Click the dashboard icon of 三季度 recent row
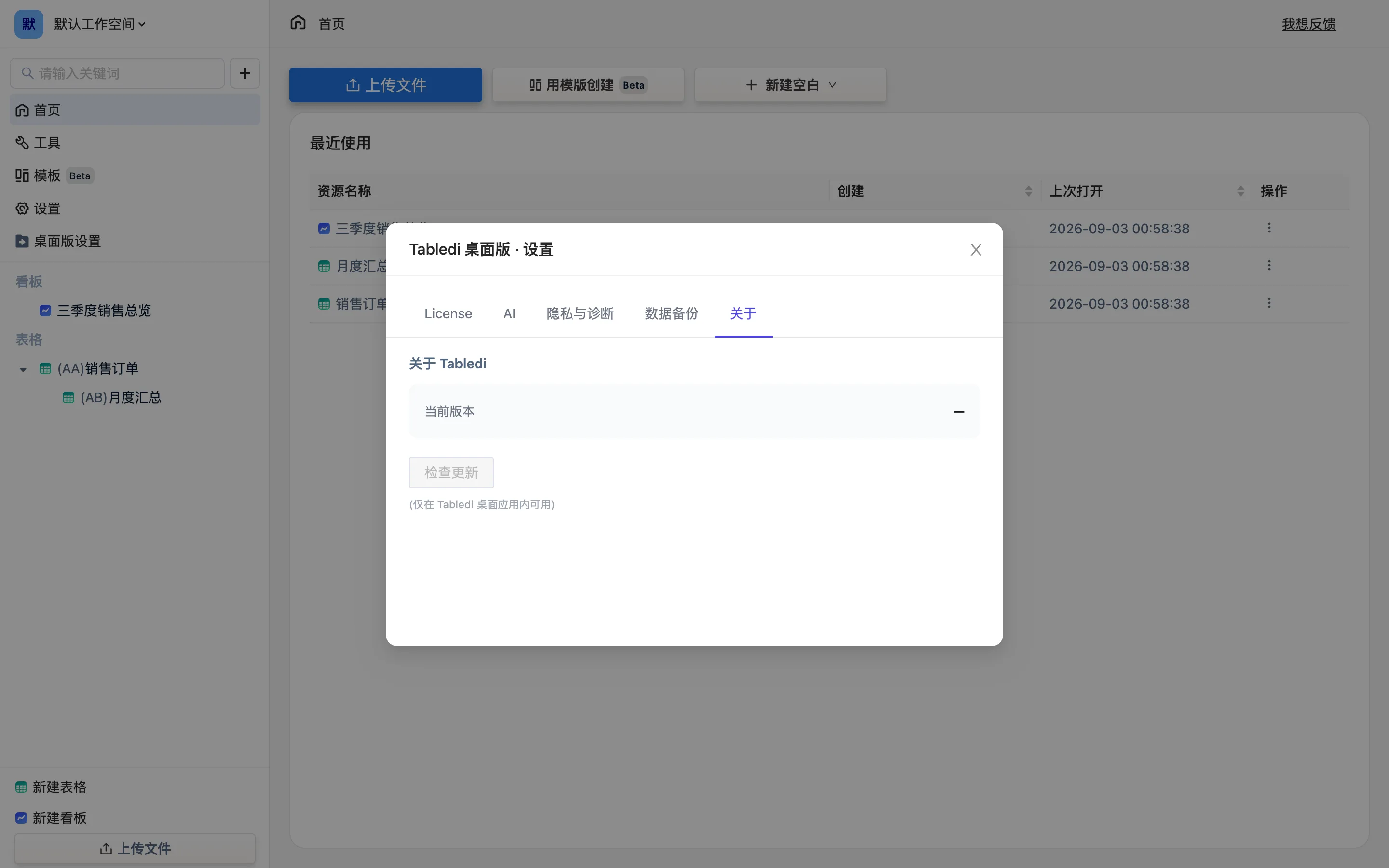This screenshot has height=868, width=1389. [x=324, y=229]
